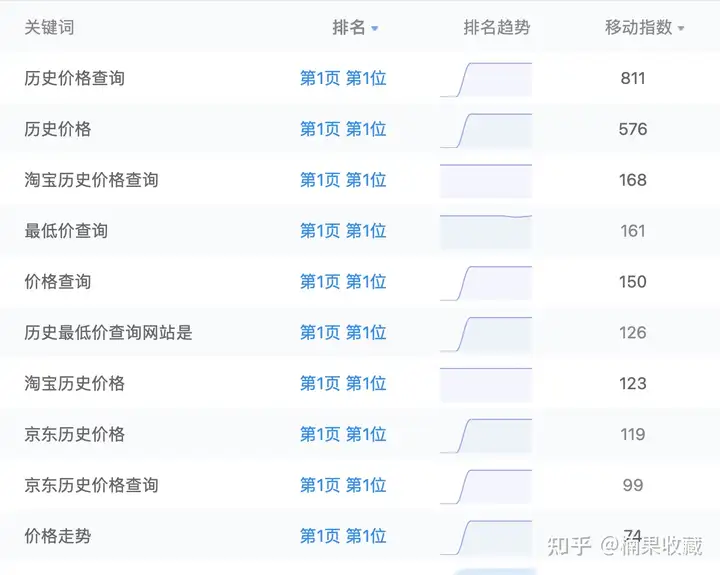The image size is (720, 575).
Task: Click mobile index value 161
Action: click(633, 231)
